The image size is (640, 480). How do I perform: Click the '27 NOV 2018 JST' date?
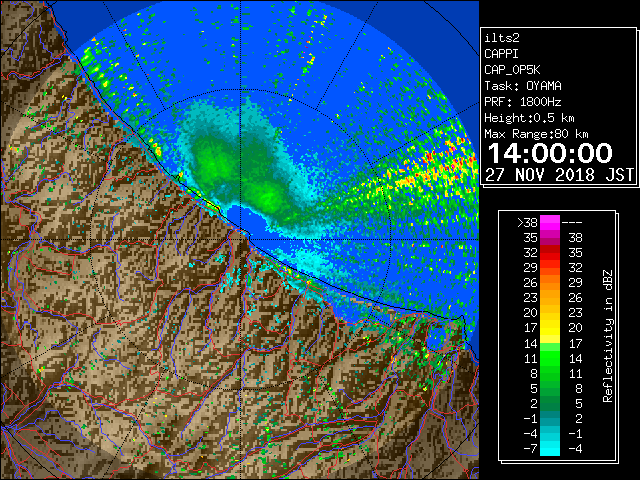[560, 175]
